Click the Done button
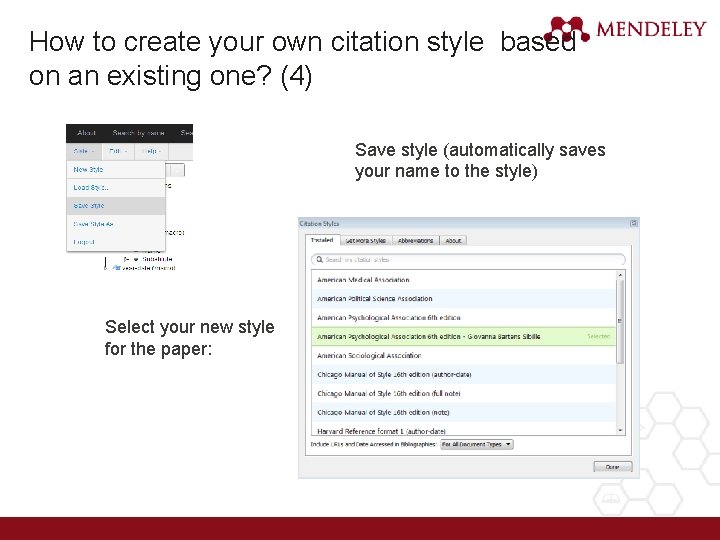 point(613,467)
